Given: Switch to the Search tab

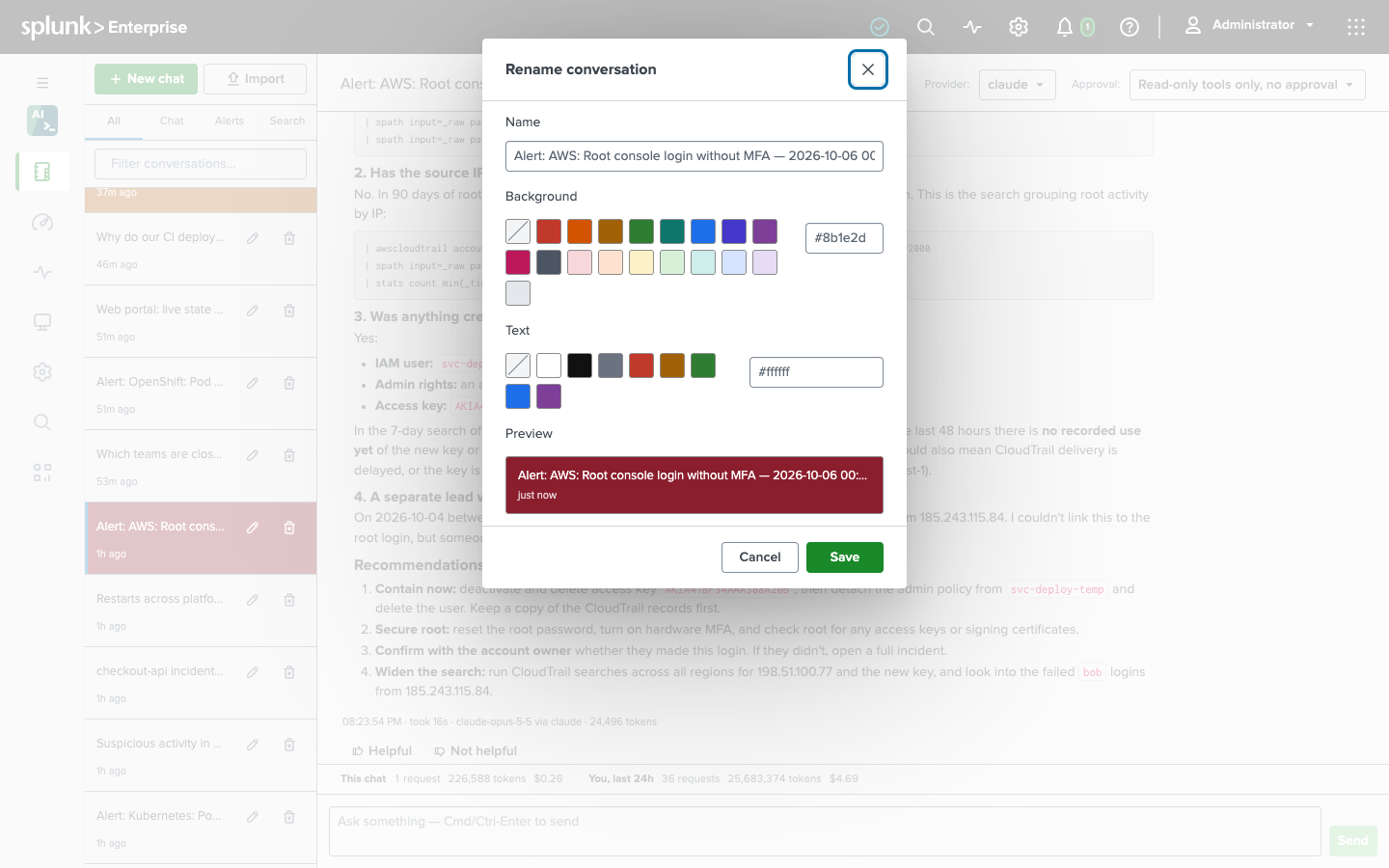Looking at the screenshot, I should click(287, 122).
